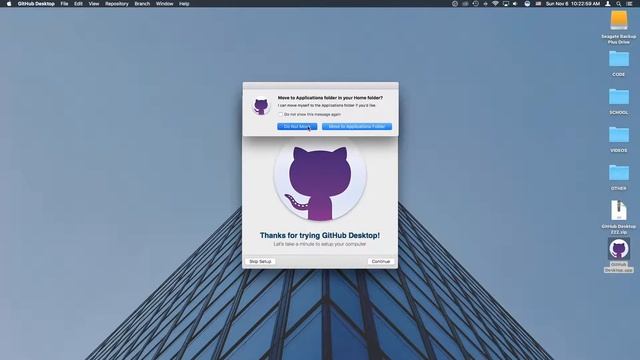This screenshot has height=360, width=640.
Task: Select the SCHOOL folder on desktop
Action: (x=619, y=97)
